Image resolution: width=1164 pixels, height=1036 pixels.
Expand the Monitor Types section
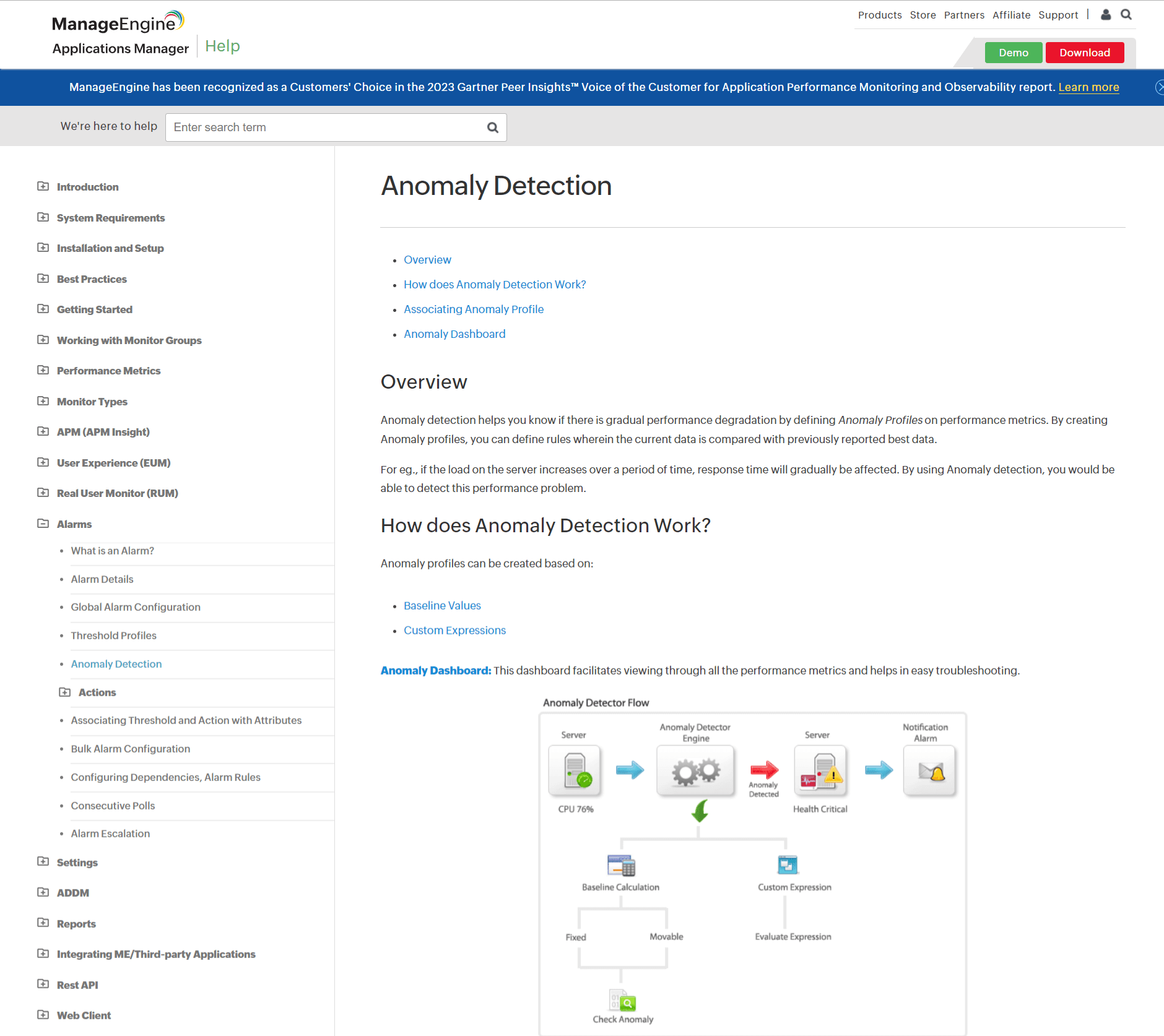(x=43, y=401)
